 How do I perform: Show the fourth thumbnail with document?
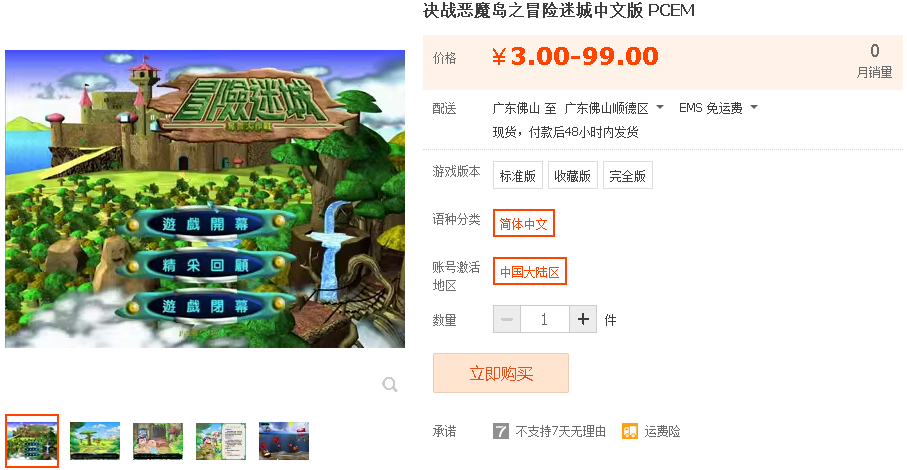(x=221, y=441)
